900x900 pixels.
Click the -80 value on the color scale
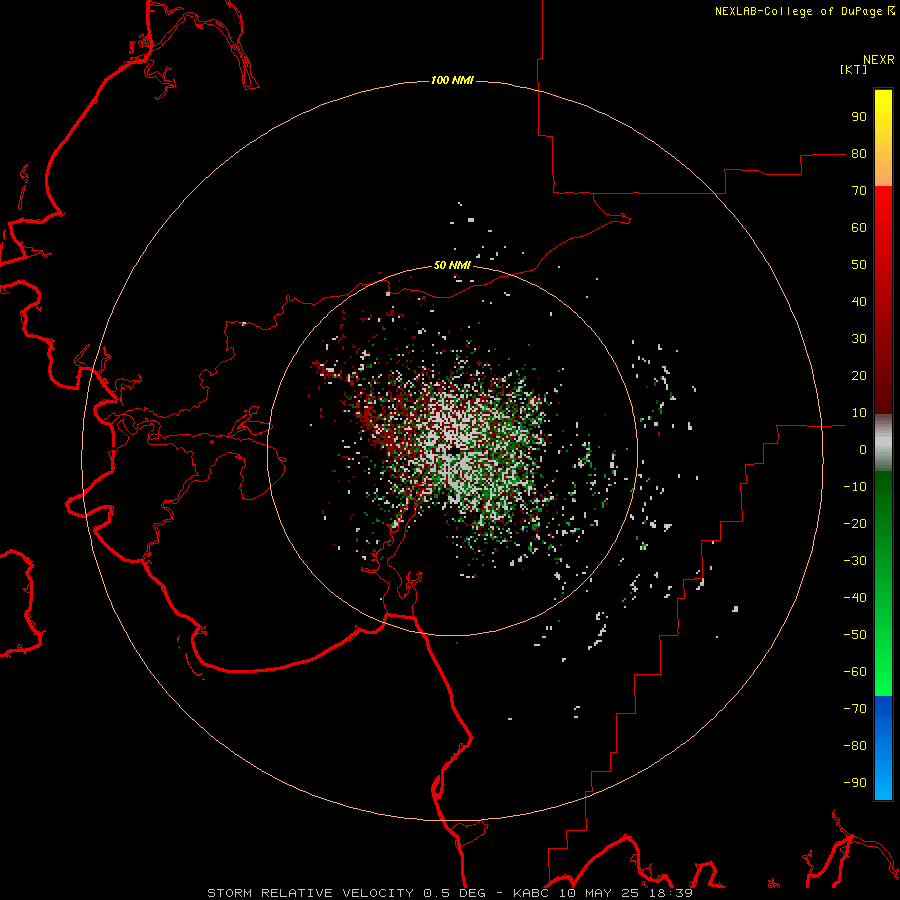point(855,746)
